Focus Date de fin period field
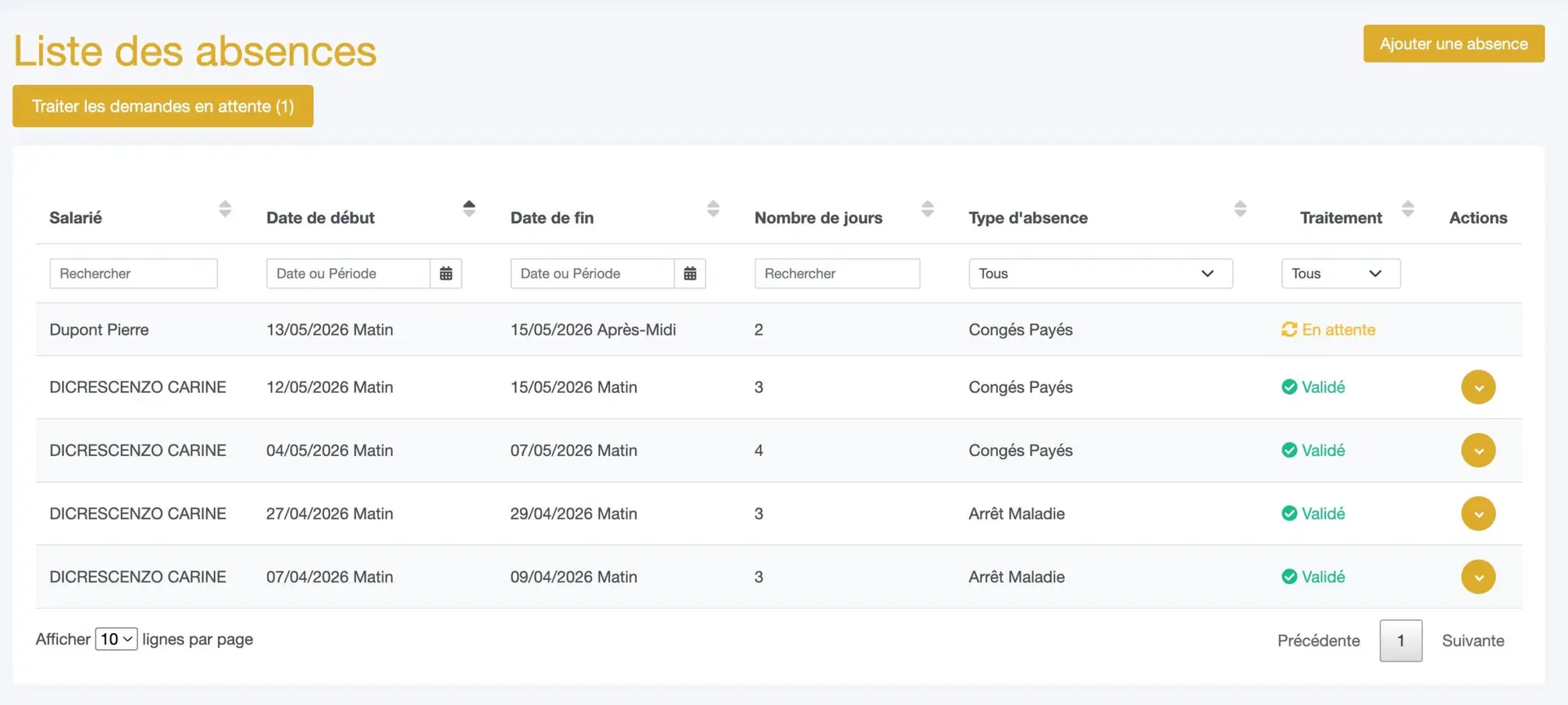The image size is (1568, 705). [x=592, y=274]
